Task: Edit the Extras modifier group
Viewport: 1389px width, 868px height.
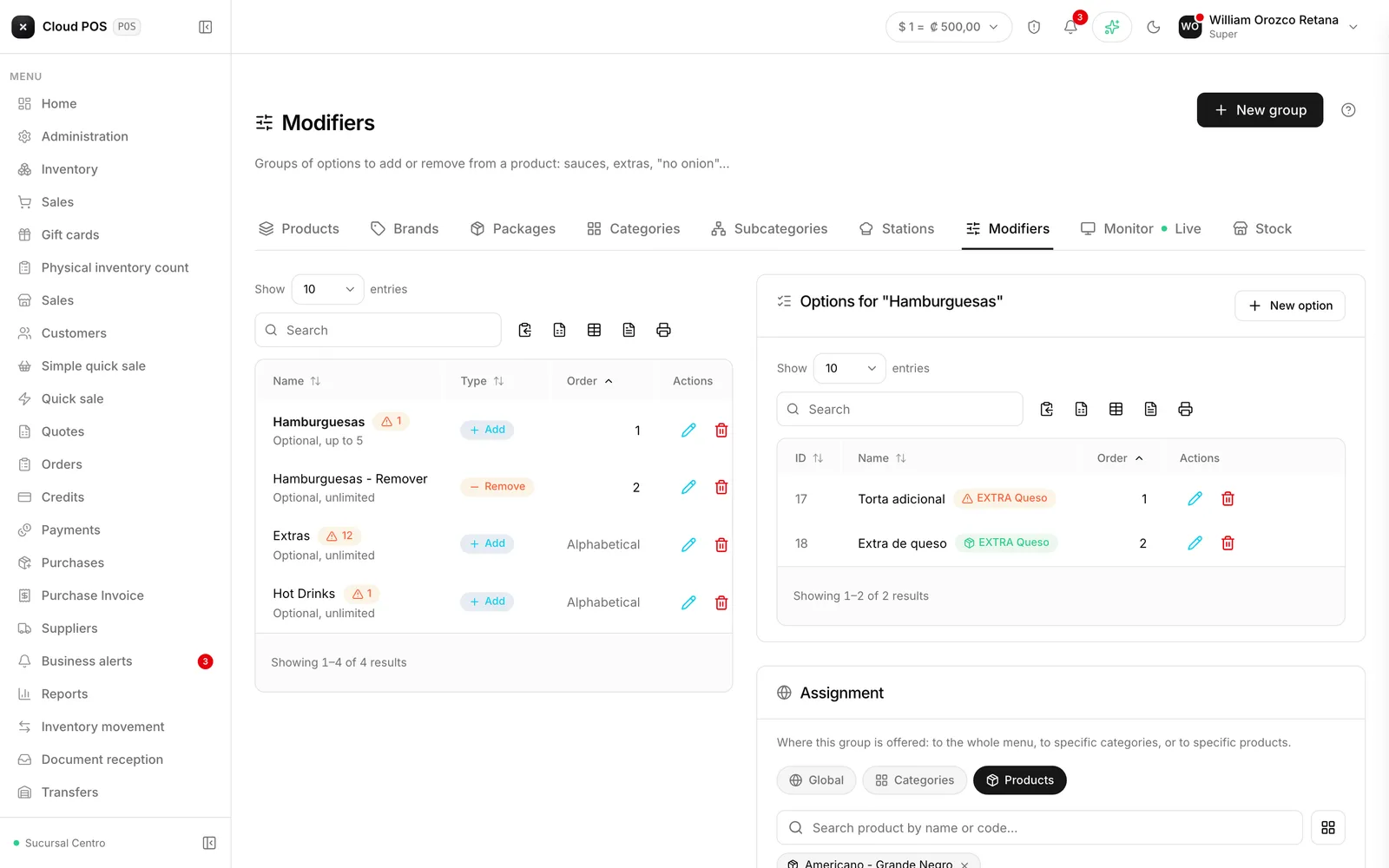Action: 688,545
